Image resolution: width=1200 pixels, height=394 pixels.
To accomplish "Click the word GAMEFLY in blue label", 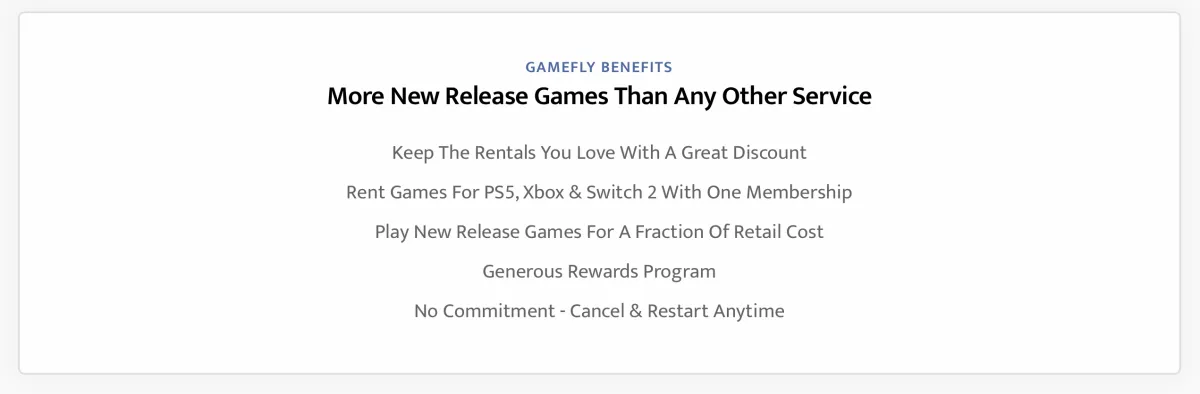I will pyautogui.click(x=560, y=67).
